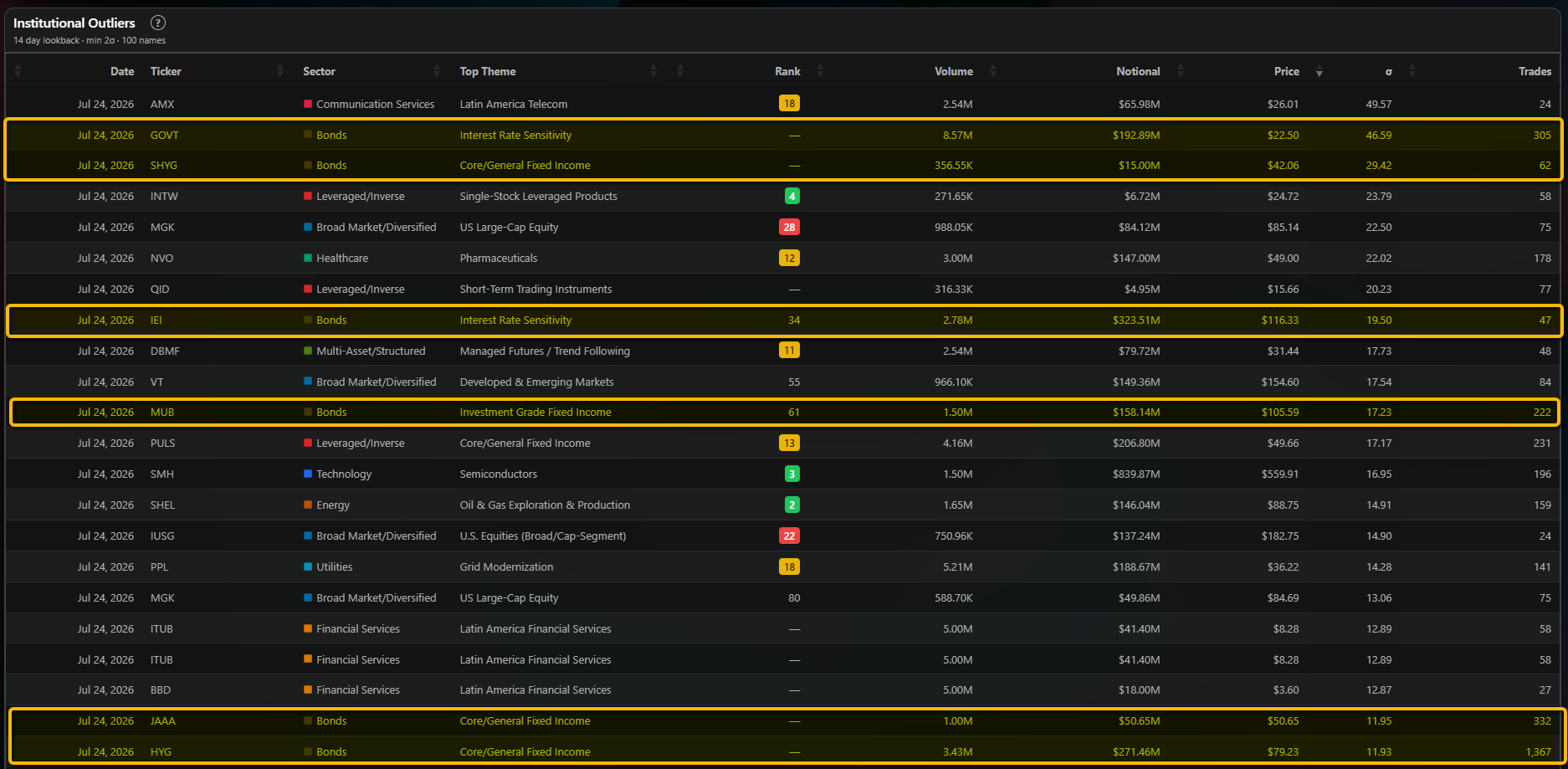This screenshot has width=1568, height=769.
Task: Click the red rank 28 badge for MGK
Action: 789,227
